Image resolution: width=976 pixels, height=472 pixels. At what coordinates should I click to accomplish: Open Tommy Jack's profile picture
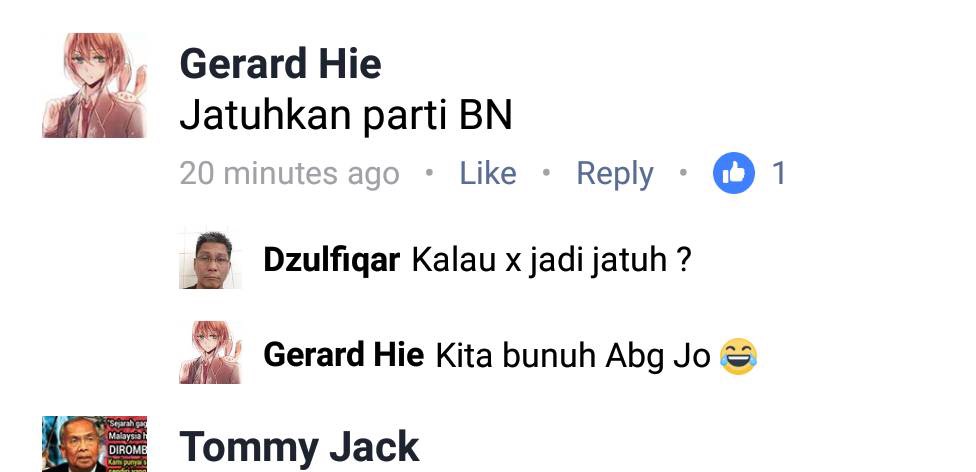click(x=95, y=444)
